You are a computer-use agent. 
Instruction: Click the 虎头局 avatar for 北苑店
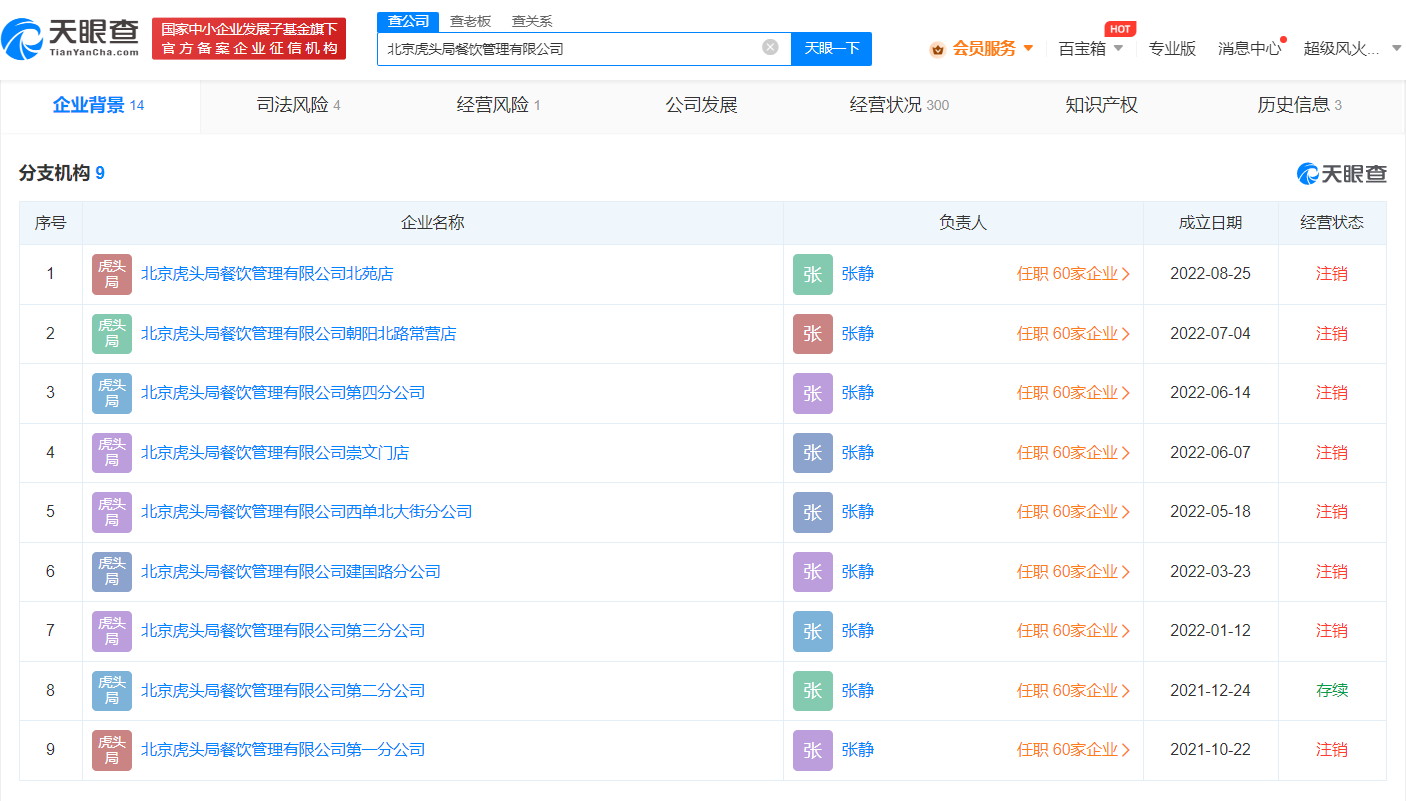click(x=111, y=274)
